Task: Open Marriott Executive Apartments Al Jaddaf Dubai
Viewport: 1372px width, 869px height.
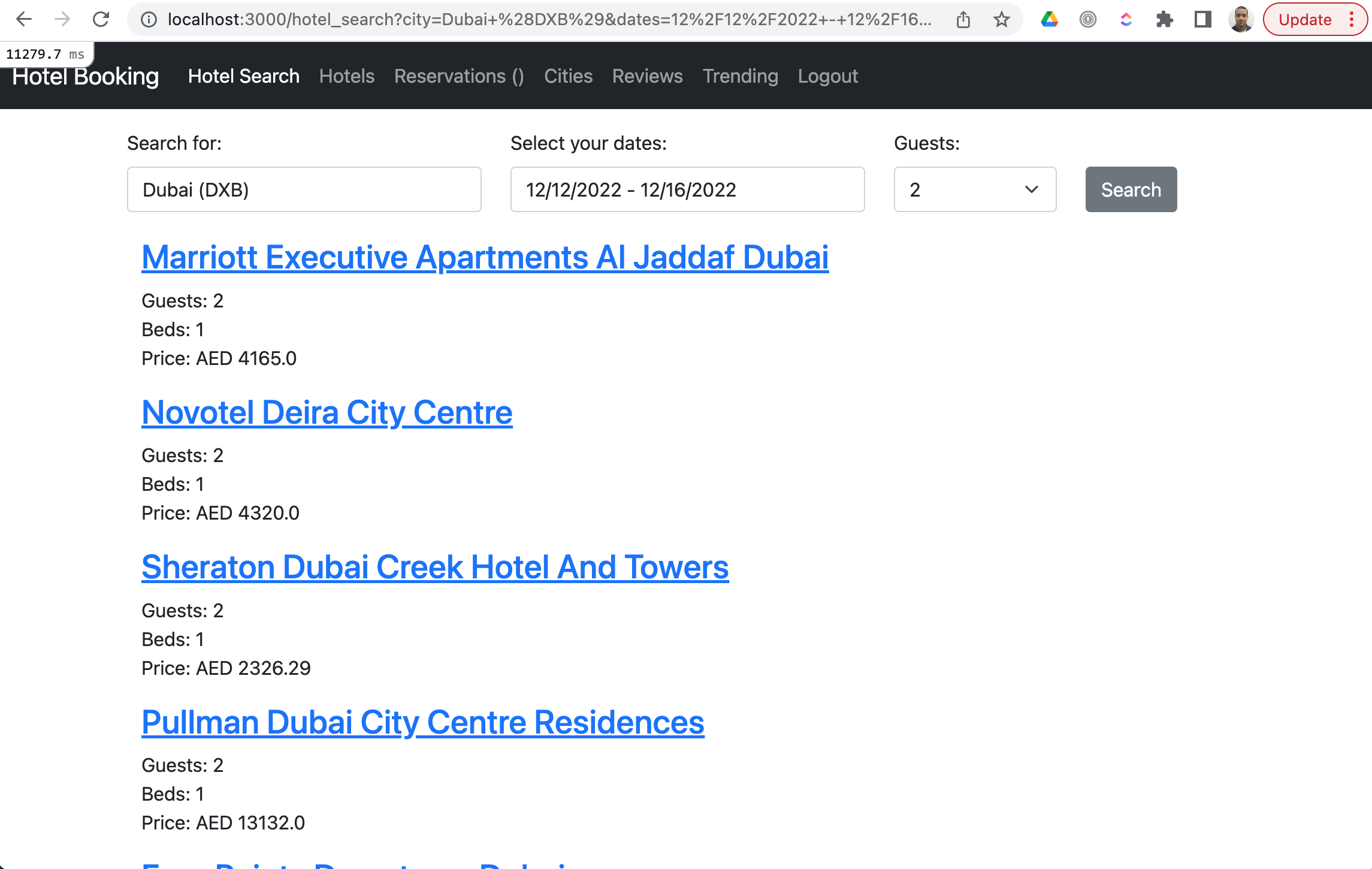Action: pyautogui.click(x=485, y=258)
